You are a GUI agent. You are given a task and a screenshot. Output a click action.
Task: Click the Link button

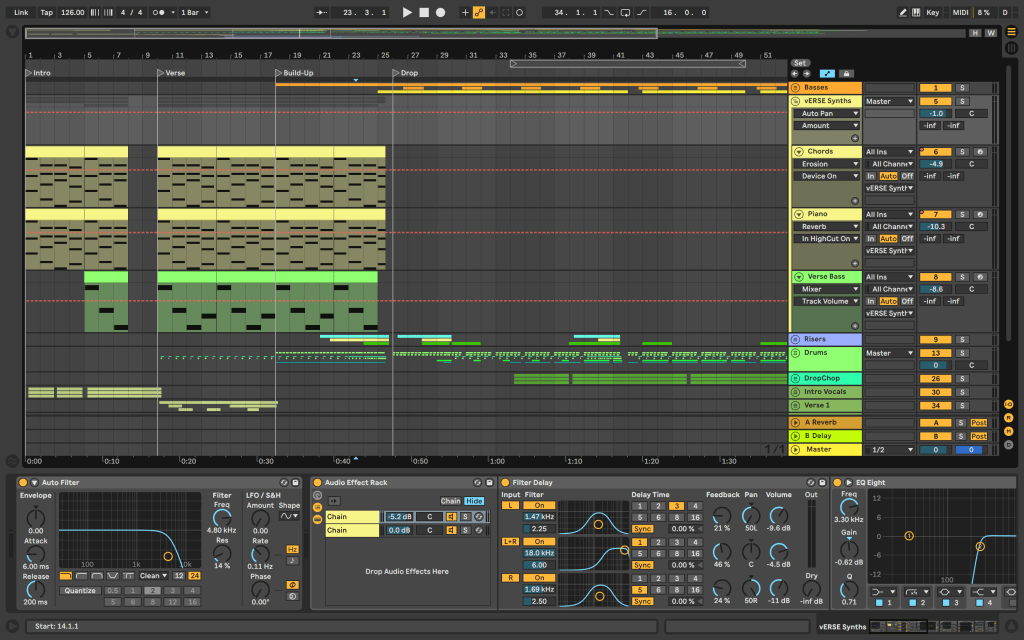tap(21, 12)
